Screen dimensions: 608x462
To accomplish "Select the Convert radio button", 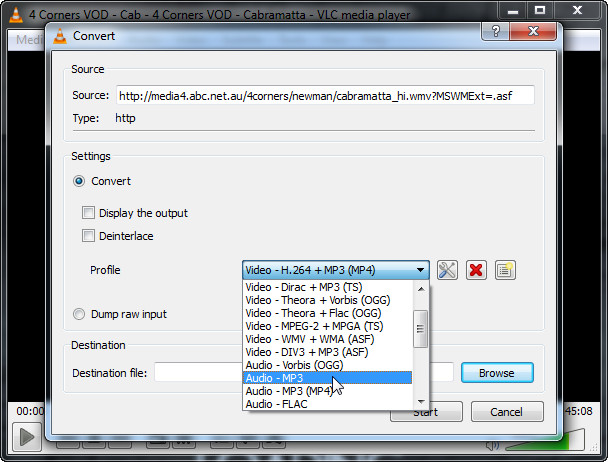I will tap(79, 181).
